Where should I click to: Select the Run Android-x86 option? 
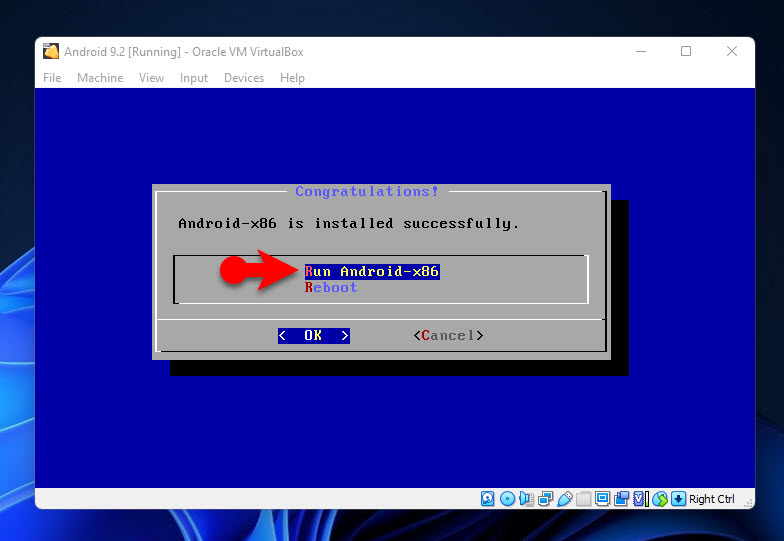point(372,272)
